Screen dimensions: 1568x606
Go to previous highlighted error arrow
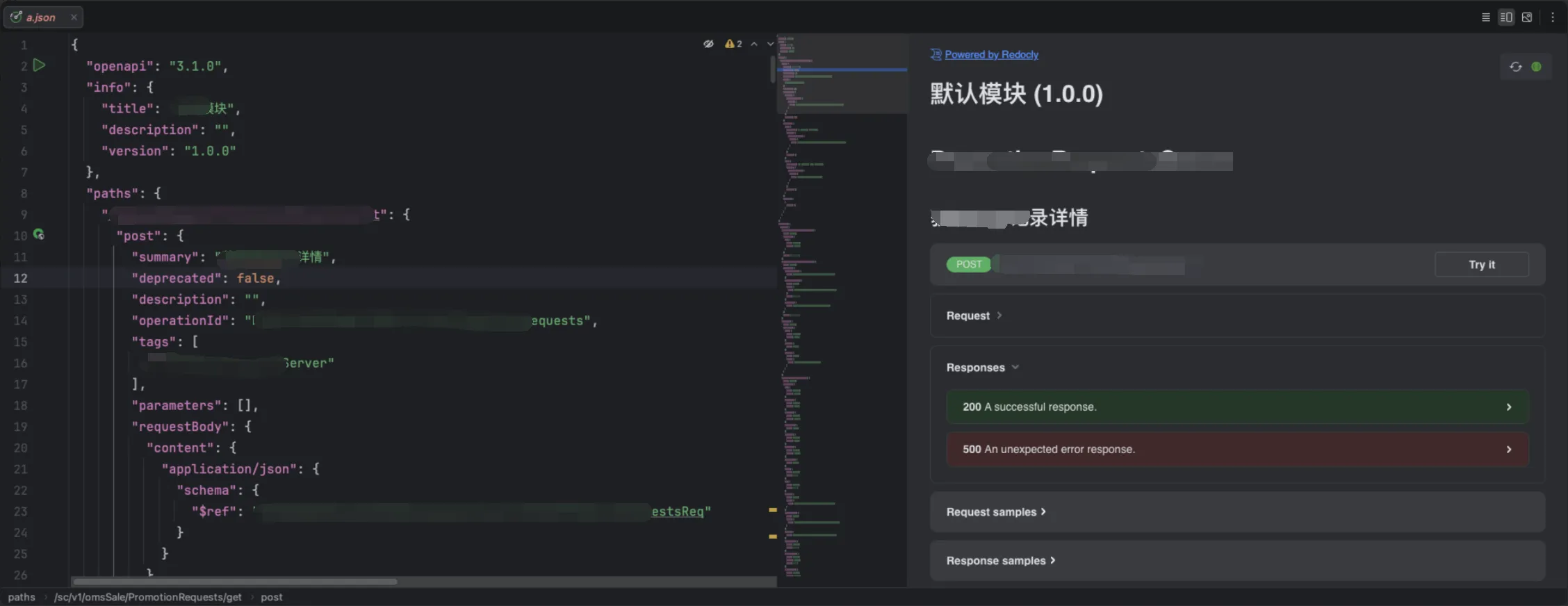754,44
